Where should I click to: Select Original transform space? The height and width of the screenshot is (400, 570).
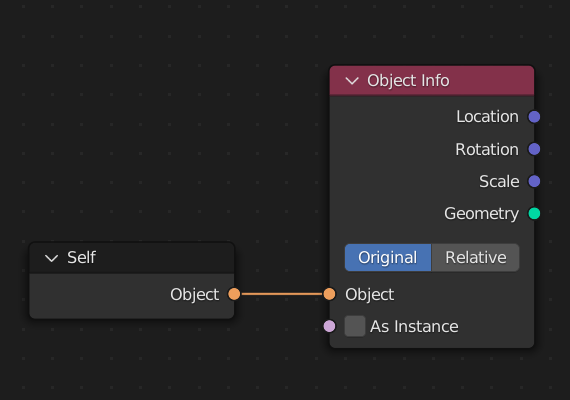tap(388, 257)
